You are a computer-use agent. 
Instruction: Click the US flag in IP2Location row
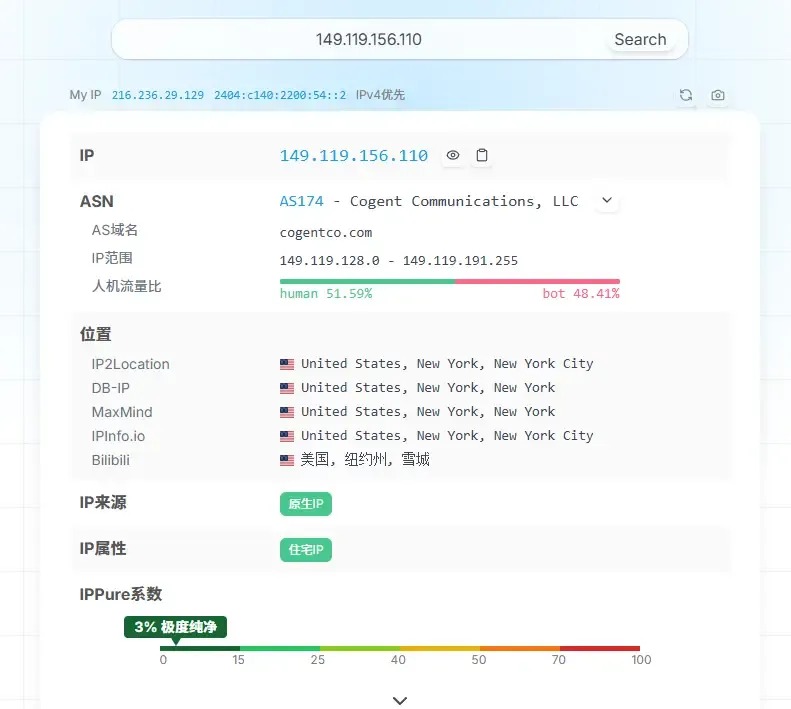pos(287,364)
